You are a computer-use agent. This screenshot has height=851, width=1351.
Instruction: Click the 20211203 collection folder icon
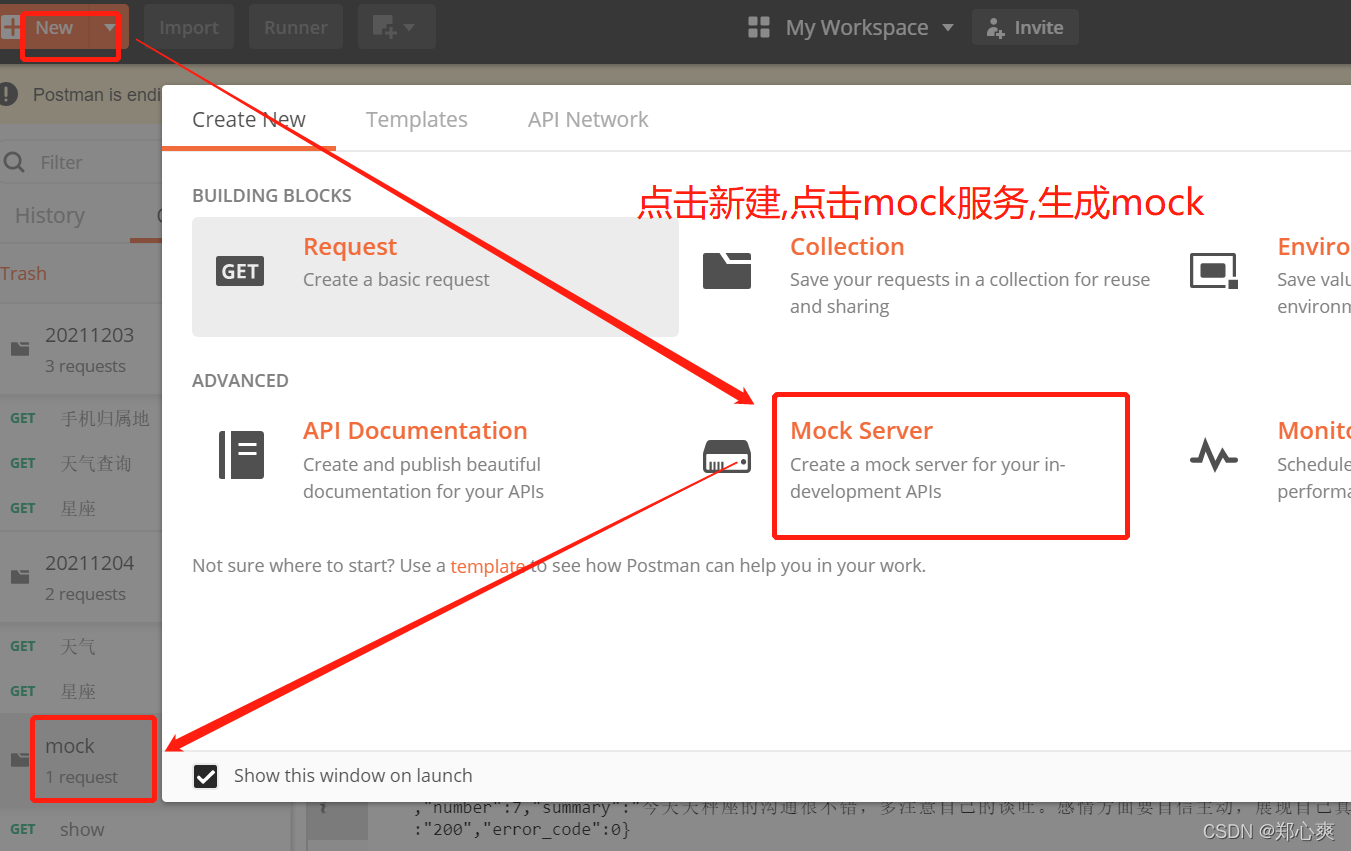click(x=20, y=349)
